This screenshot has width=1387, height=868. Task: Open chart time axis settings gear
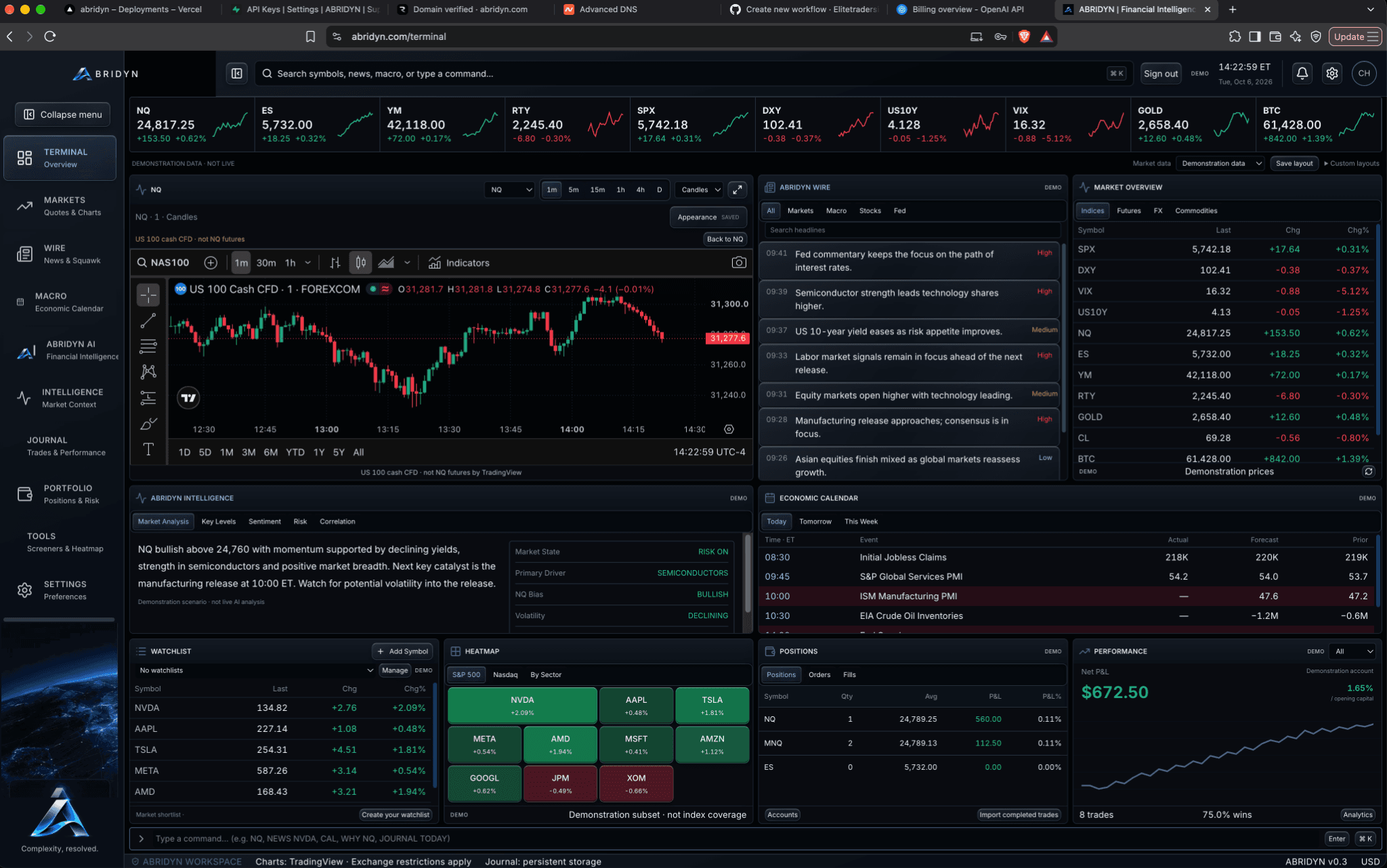point(729,429)
